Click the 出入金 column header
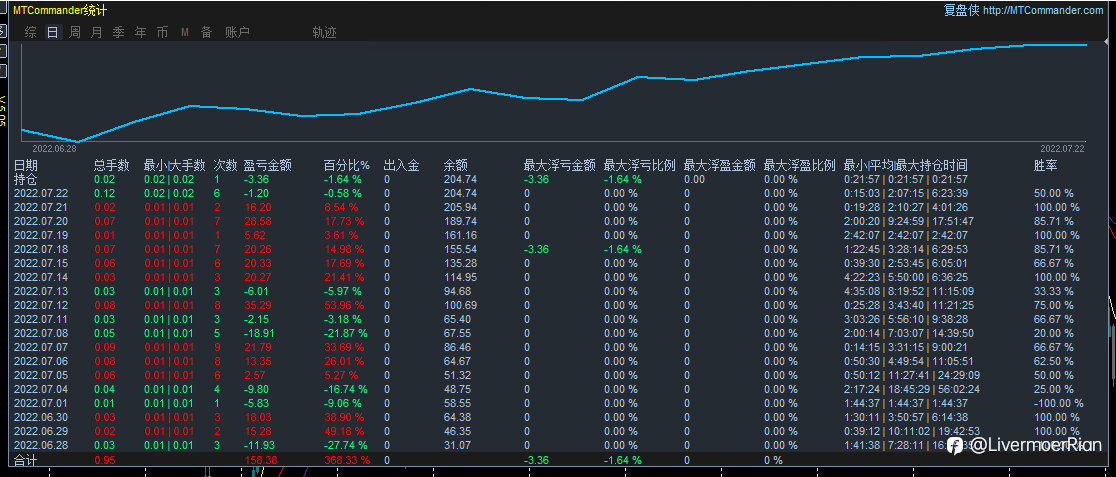Screen dimensions: 1116x477 click(401, 165)
